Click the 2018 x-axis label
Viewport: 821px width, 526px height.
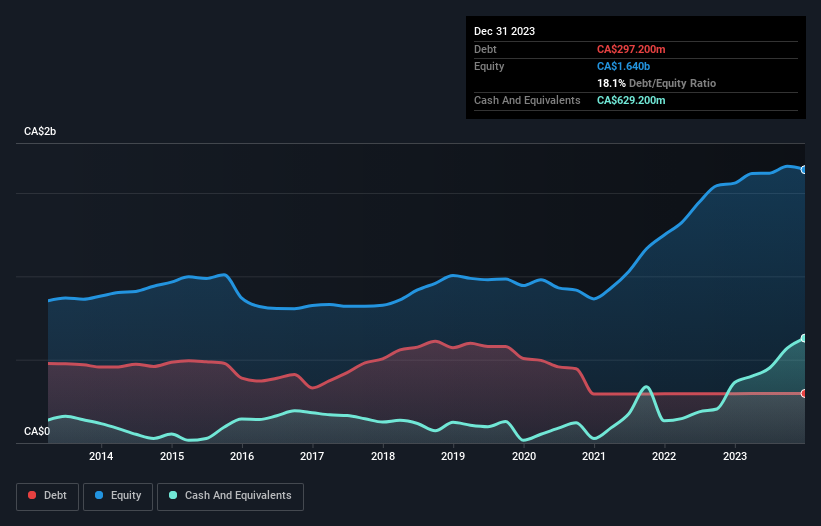click(x=383, y=456)
